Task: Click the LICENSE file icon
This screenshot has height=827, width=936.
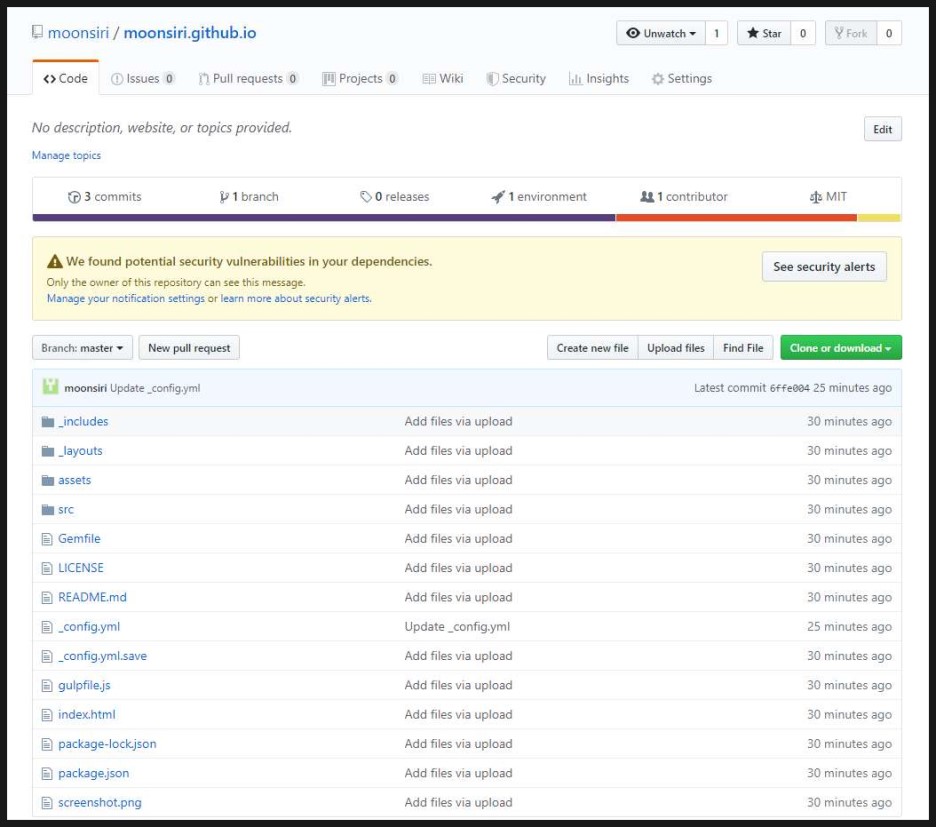Action: pyautogui.click(x=47, y=568)
